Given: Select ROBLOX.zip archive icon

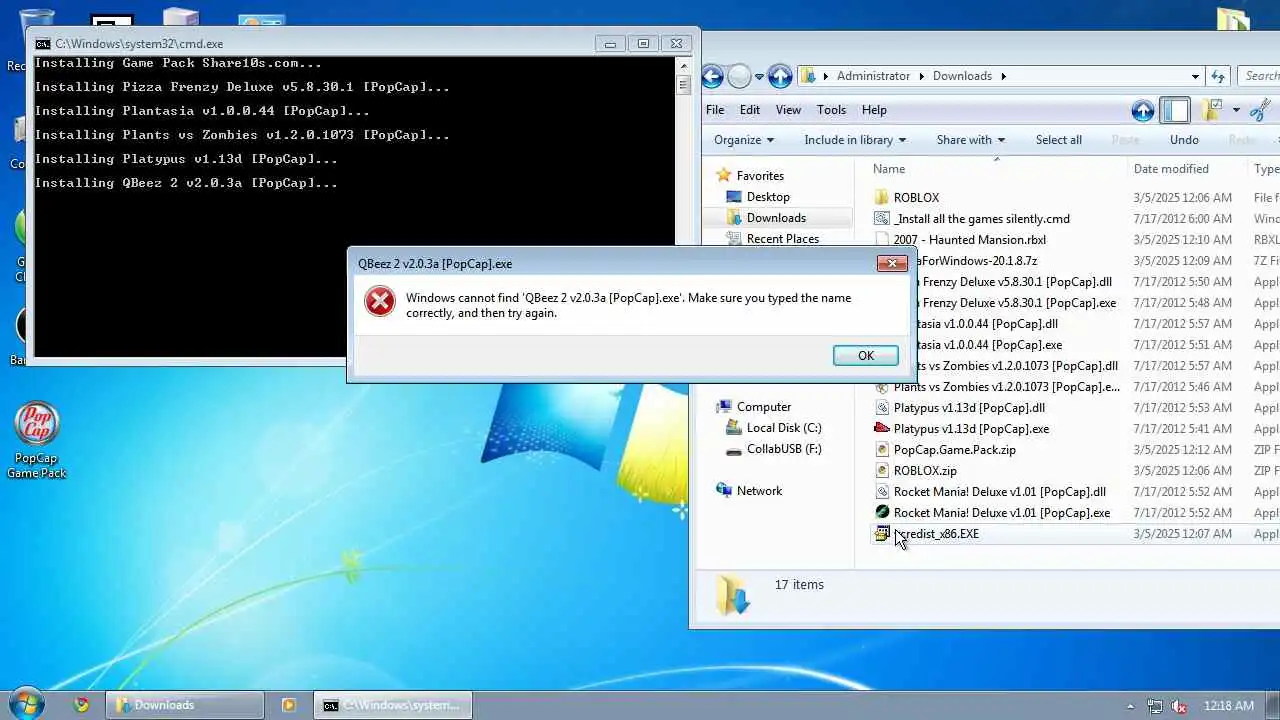Looking at the screenshot, I should tap(882, 471).
